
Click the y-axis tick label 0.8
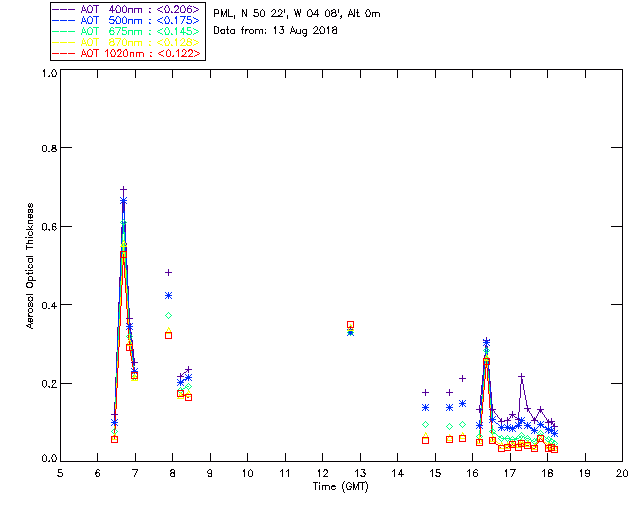point(49,148)
